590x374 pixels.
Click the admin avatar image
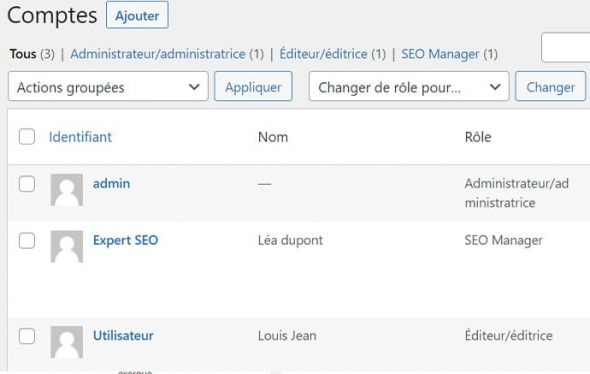click(x=67, y=190)
